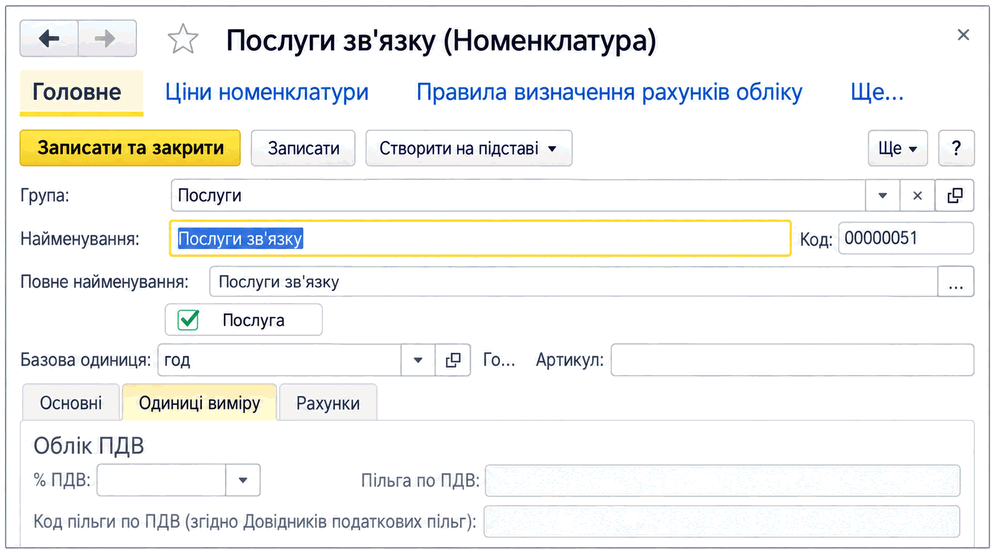Open the Ціни номенклатури section
Image resolution: width=995 pixels, height=554 pixels.
coord(267,92)
